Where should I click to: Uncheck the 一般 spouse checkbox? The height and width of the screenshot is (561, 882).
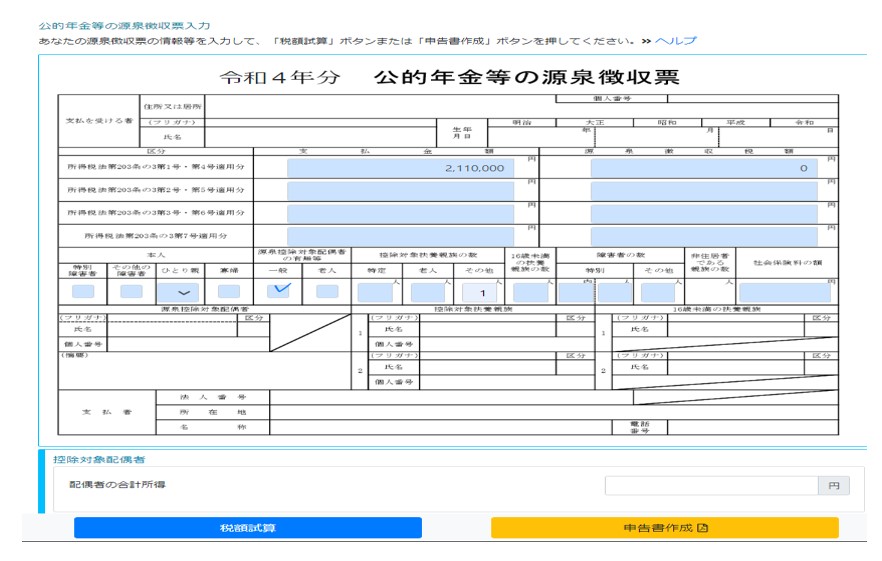click(278, 290)
